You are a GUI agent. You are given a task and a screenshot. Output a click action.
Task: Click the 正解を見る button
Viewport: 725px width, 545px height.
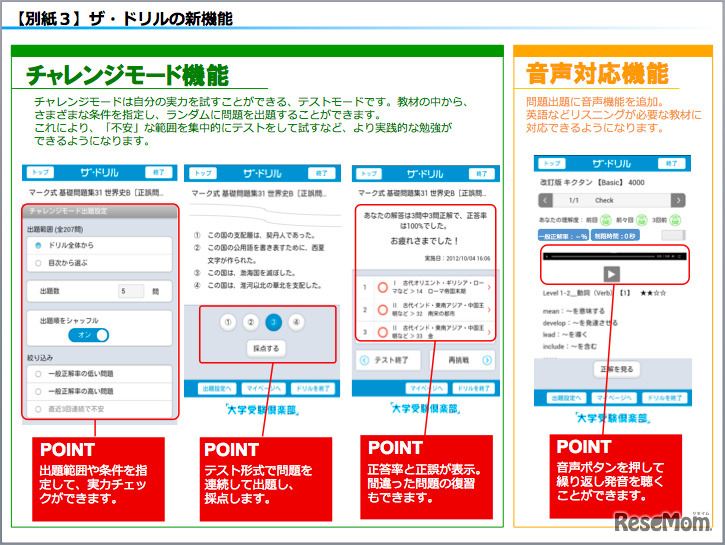coord(616,369)
